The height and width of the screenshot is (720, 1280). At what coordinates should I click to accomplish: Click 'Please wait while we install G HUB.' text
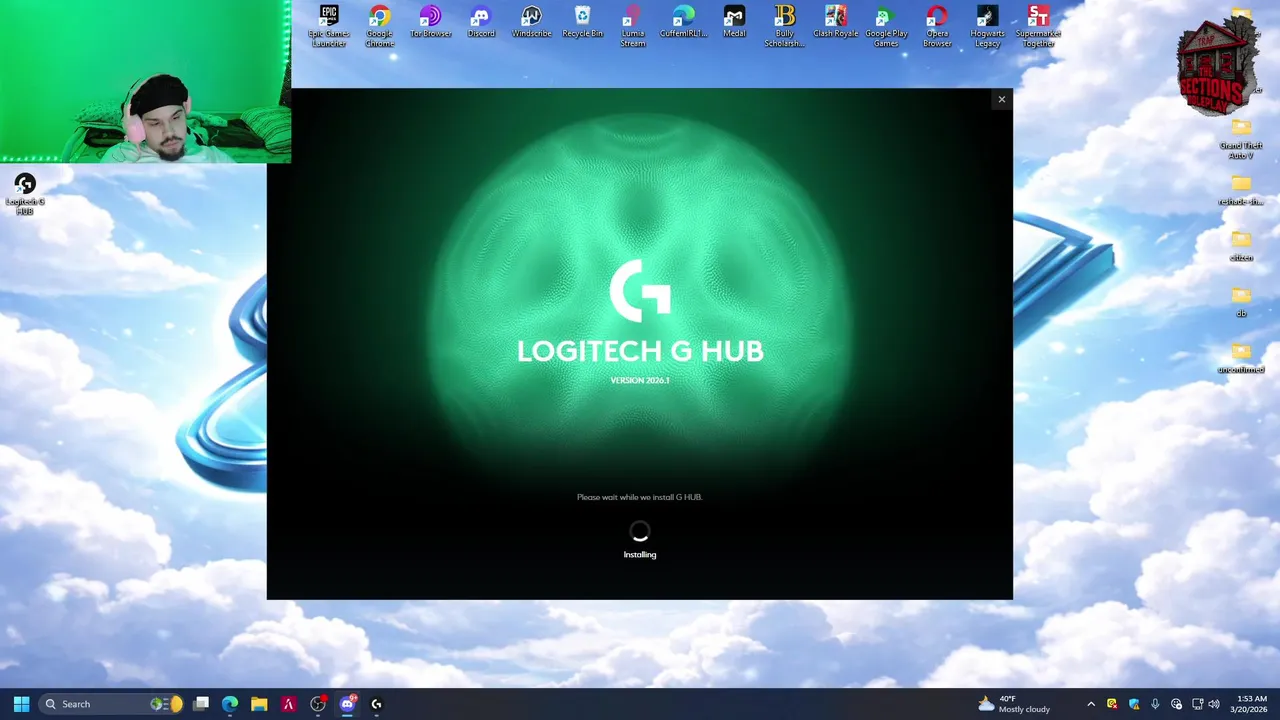640,497
